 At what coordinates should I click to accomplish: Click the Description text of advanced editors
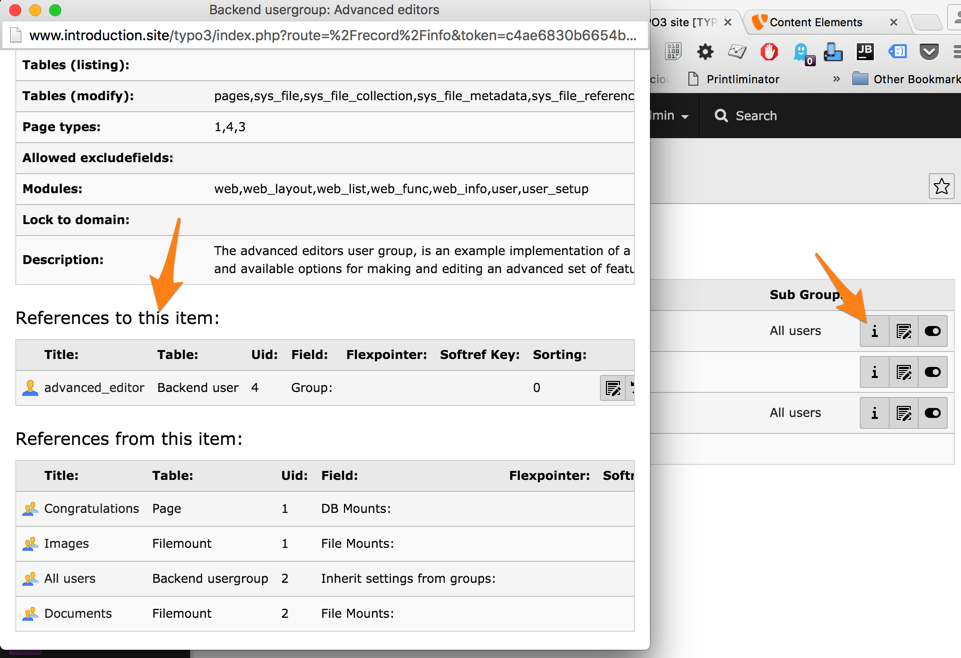[x=424, y=260]
